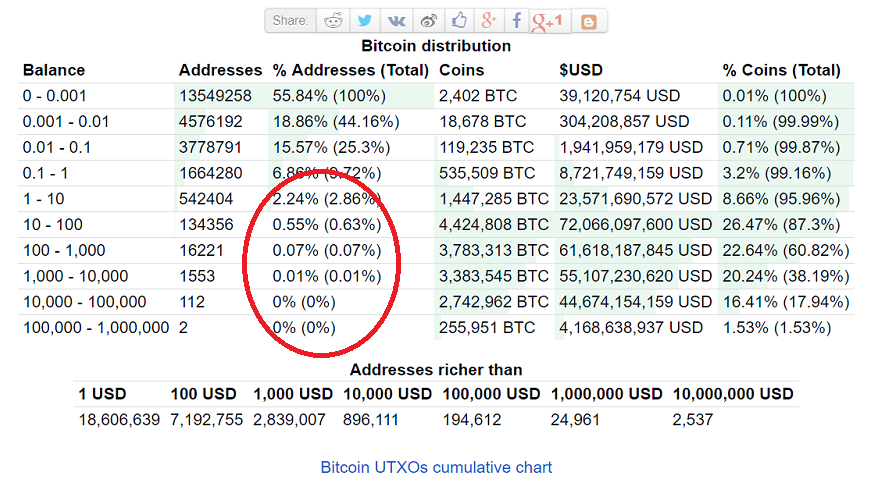Open Bitcoin UTXOs cumulative chart link
871x486 pixels.
click(x=436, y=467)
